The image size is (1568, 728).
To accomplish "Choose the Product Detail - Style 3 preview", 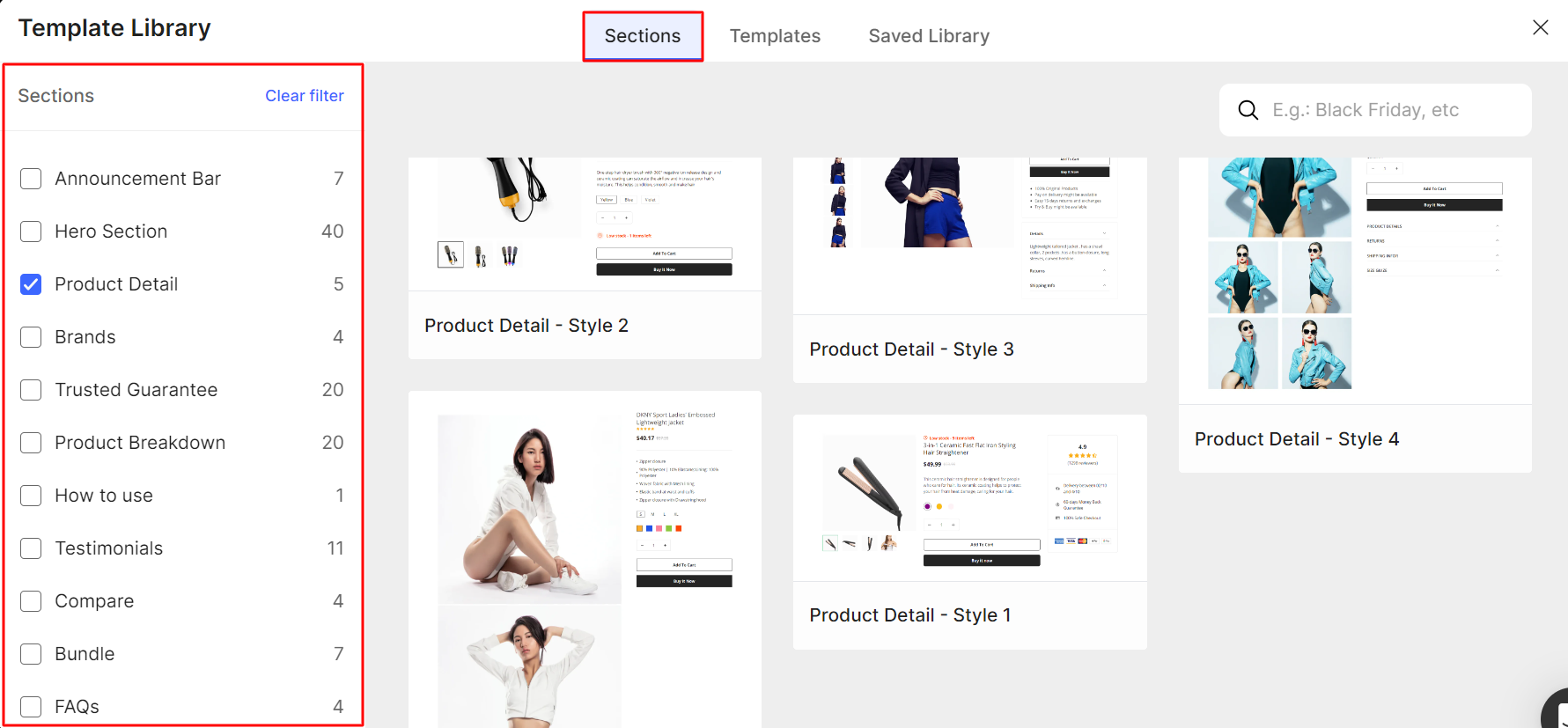I will (x=969, y=236).
